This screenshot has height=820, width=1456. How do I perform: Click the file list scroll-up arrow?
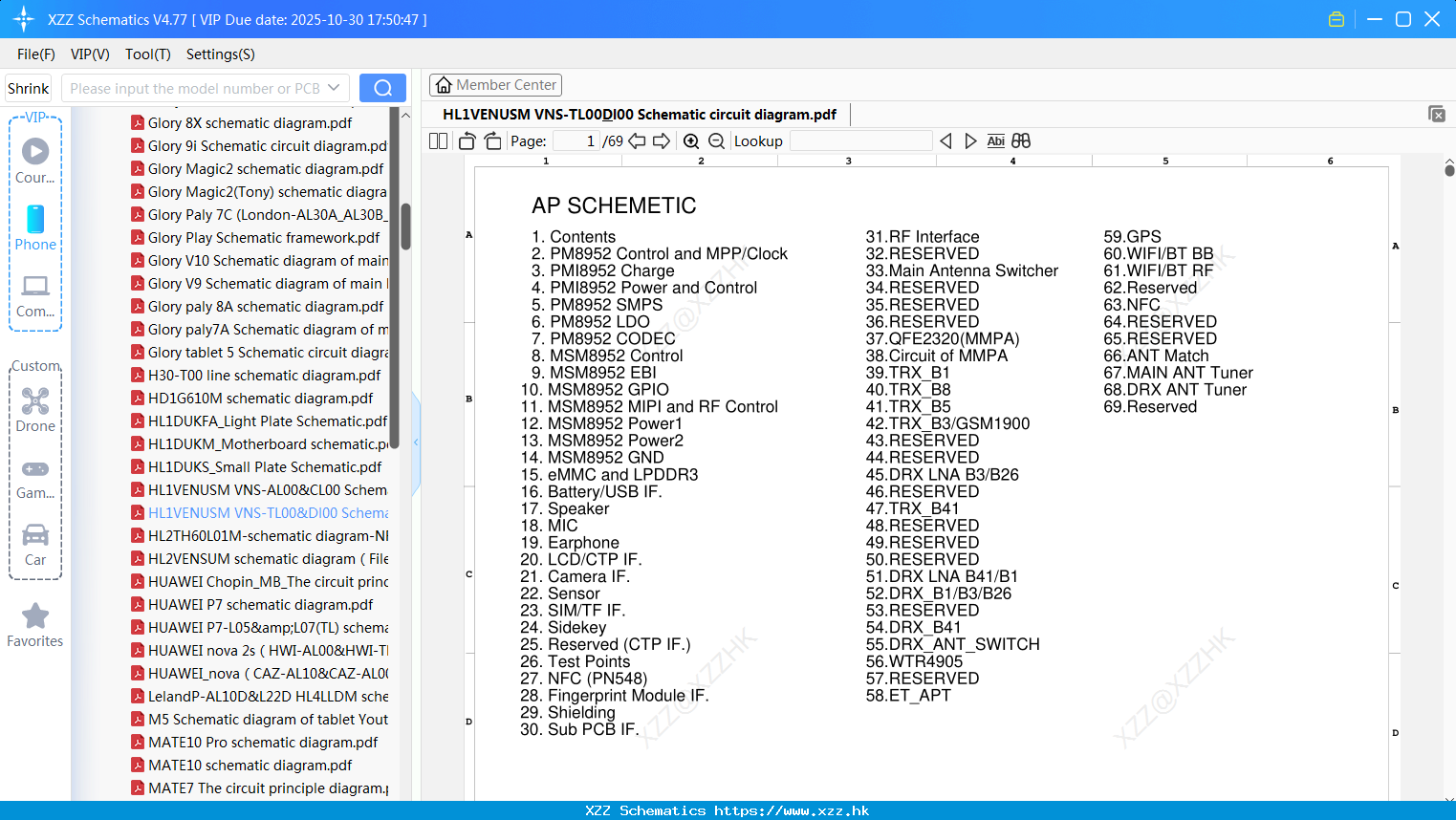coord(405,116)
